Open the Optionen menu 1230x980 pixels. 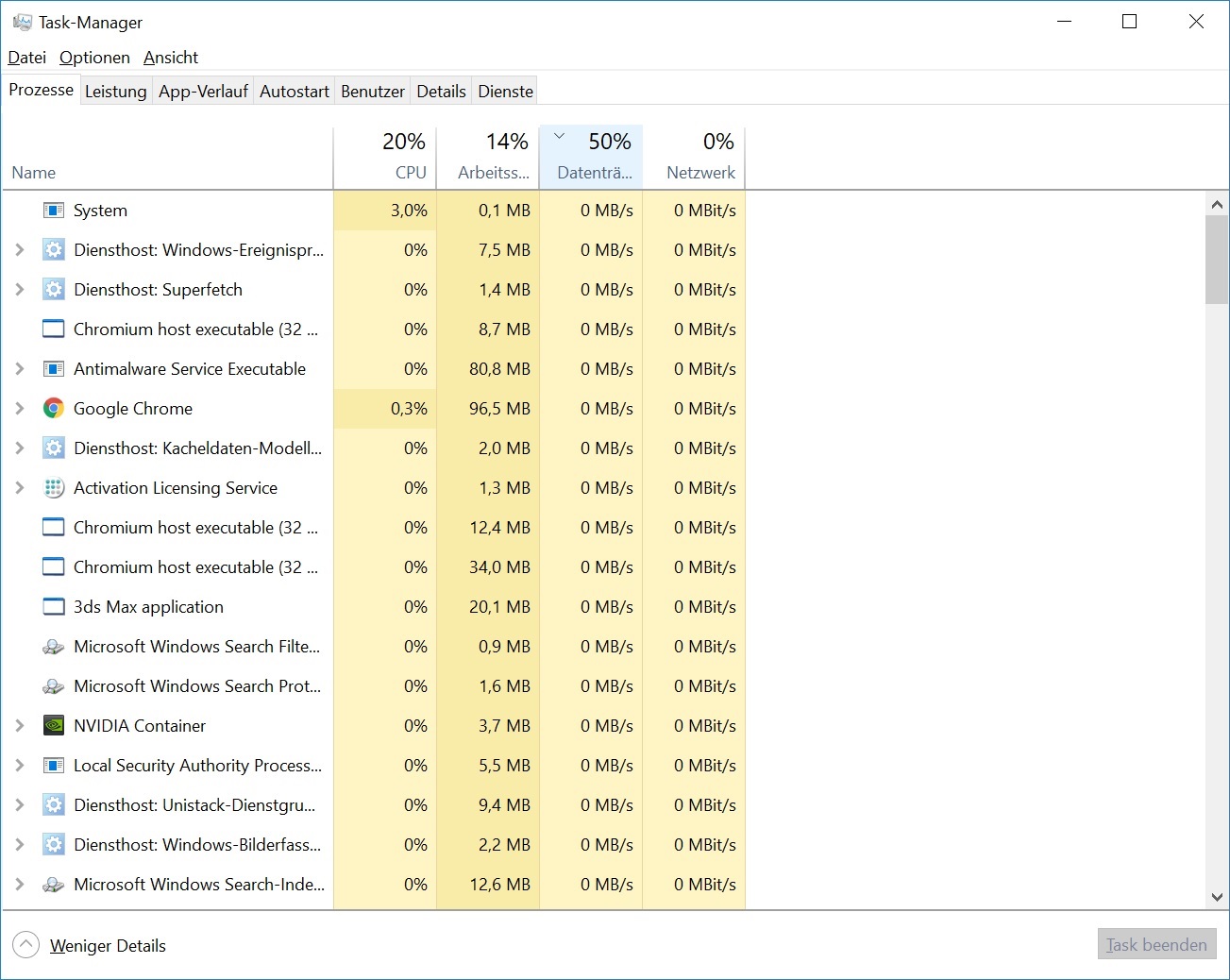94,58
